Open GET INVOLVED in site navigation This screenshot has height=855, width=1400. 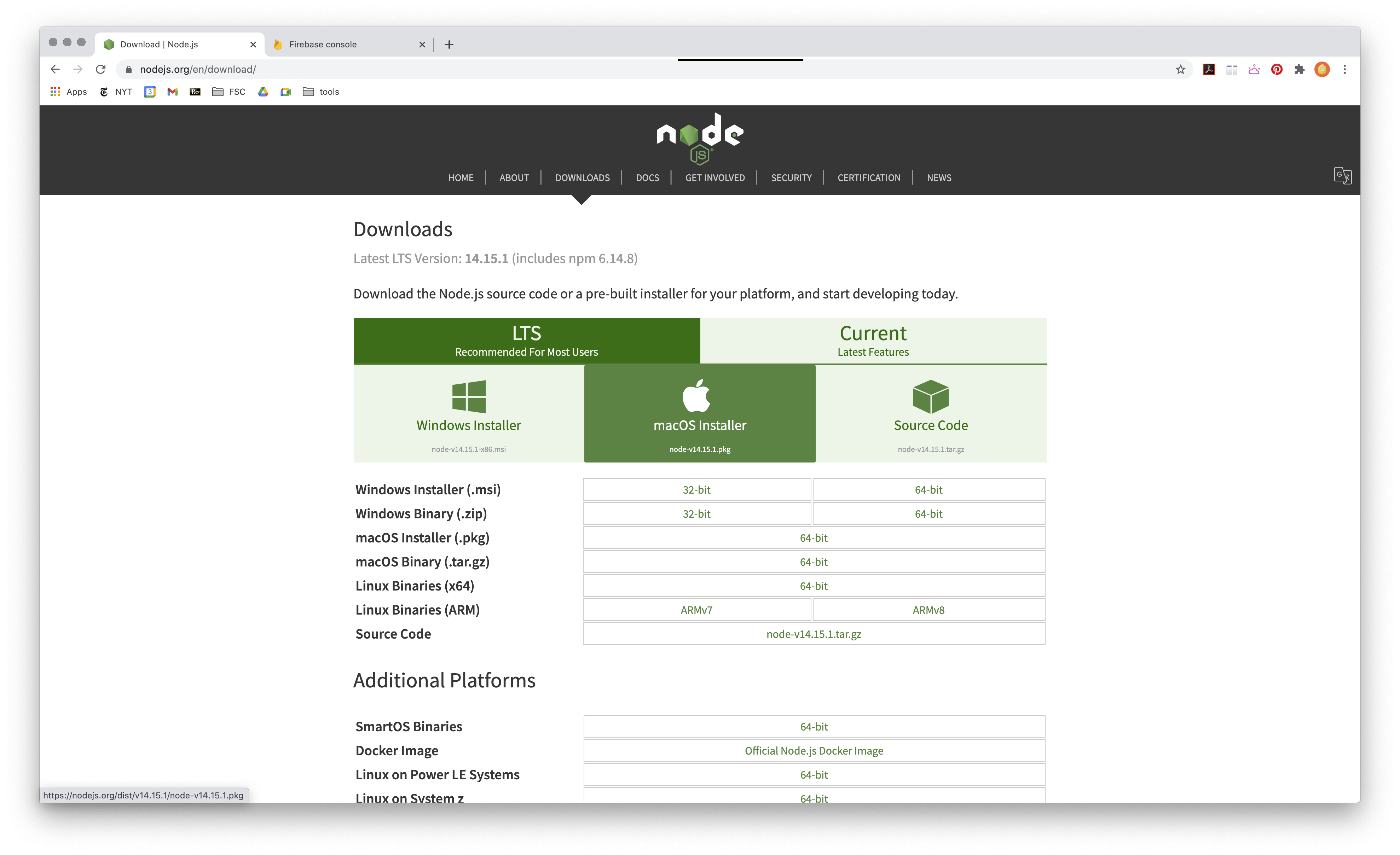click(715, 178)
